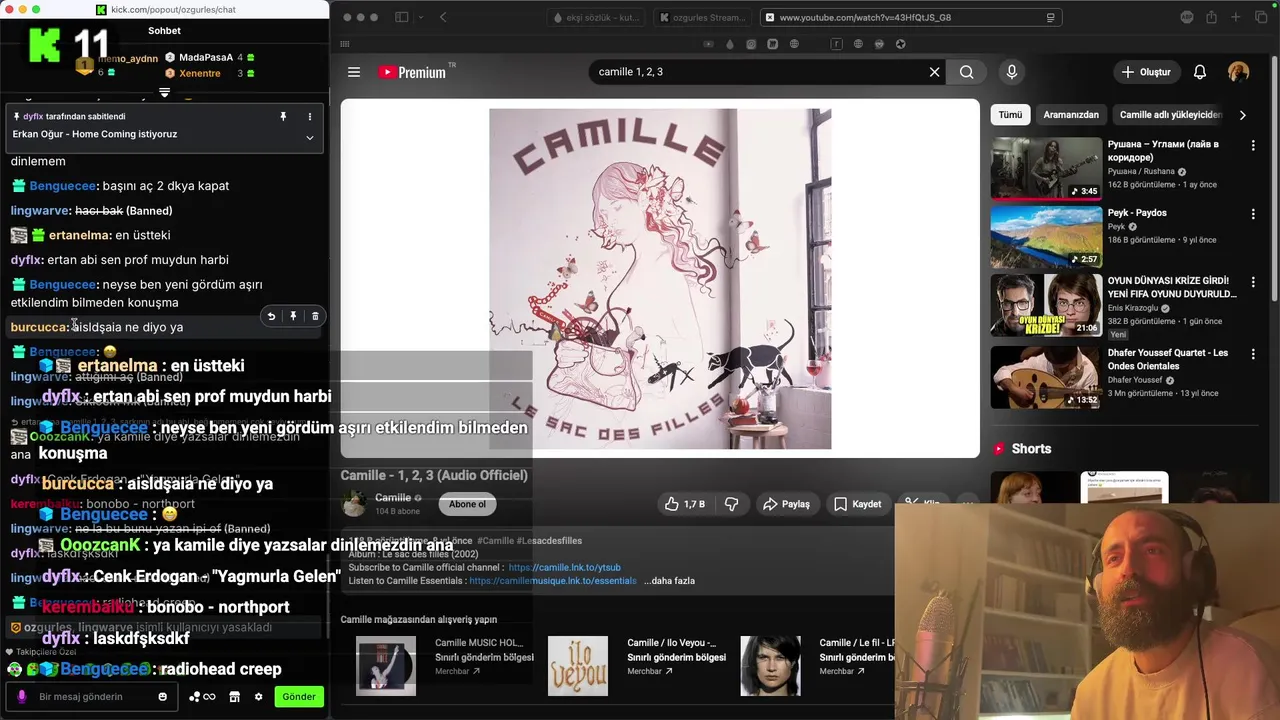The height and width of the screenshot is (720, 1280).
Task: Start voice search with microphone icon
Action: (1011, 72)
